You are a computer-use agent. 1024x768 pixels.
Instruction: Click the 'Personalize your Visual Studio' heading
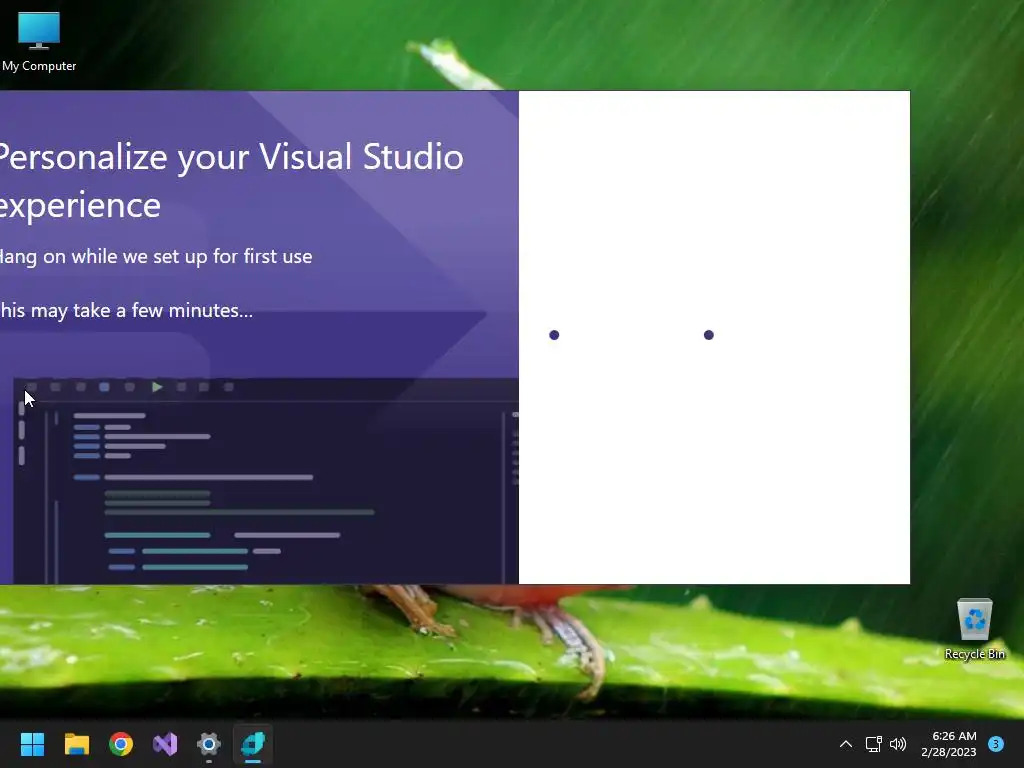click(x=232, y=181)
